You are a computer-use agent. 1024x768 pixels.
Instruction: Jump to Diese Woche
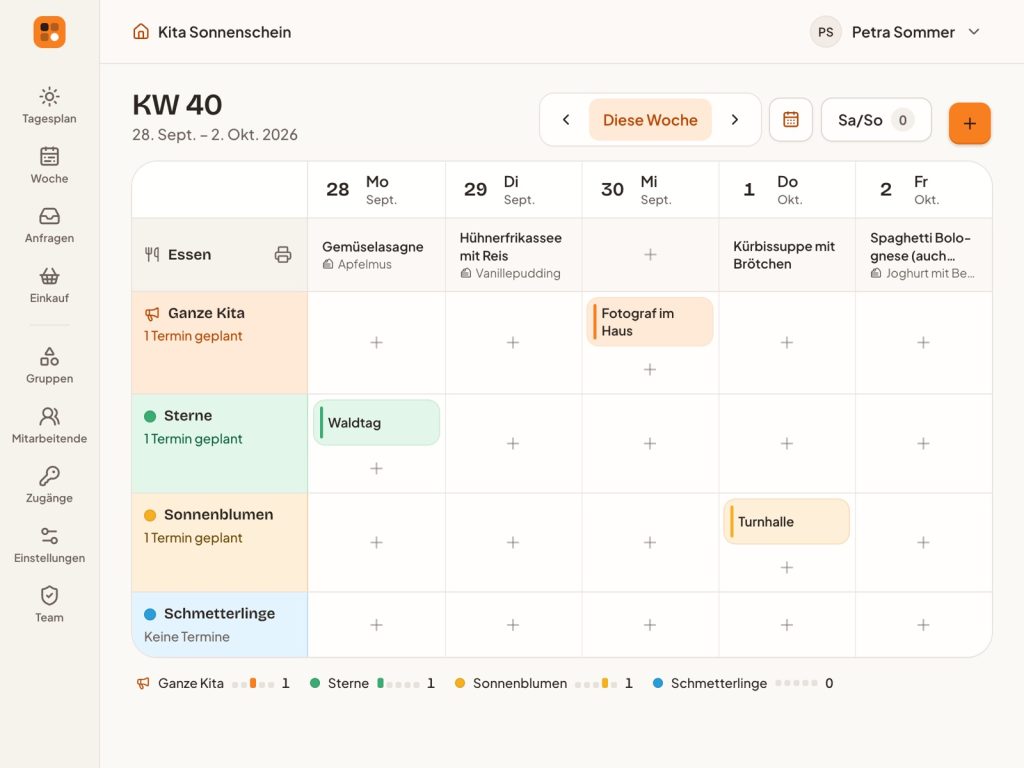tap(650, 120)
